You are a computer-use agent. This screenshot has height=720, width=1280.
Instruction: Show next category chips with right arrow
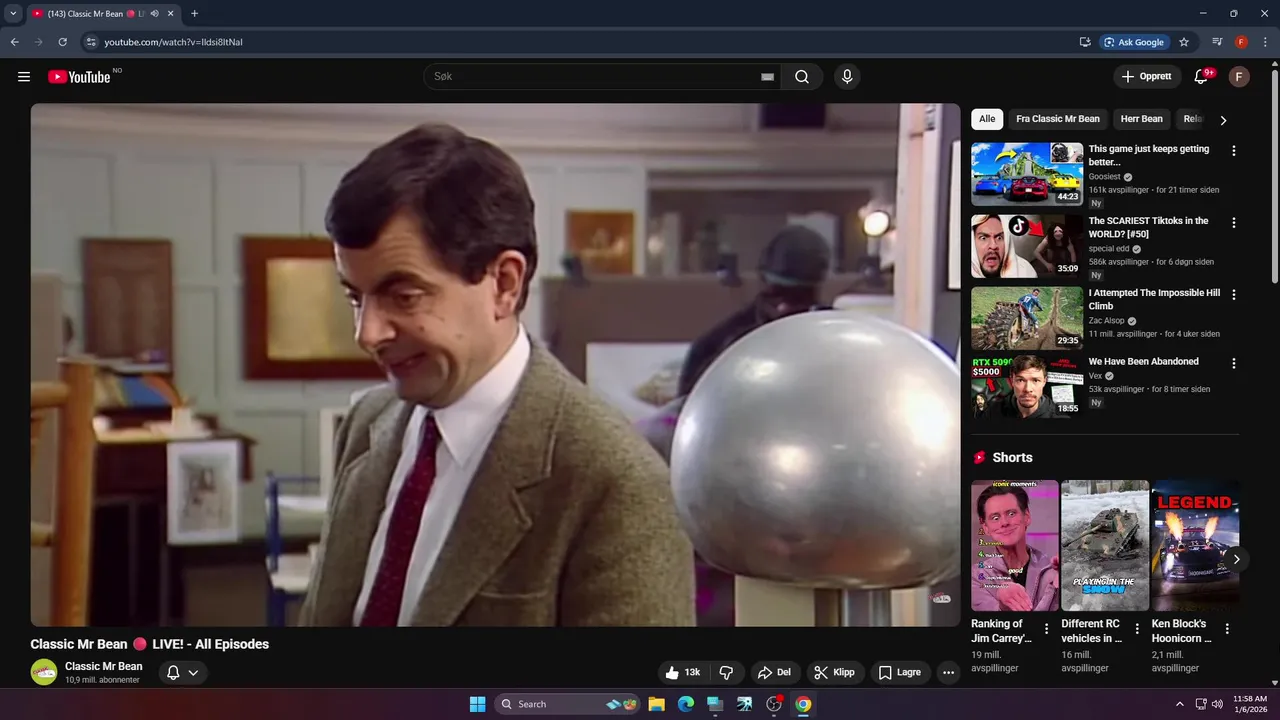(1222, 120)
